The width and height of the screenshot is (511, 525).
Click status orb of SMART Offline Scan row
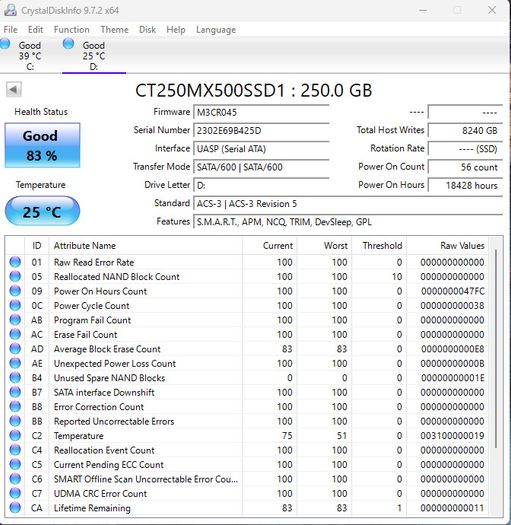click(15, 478)
